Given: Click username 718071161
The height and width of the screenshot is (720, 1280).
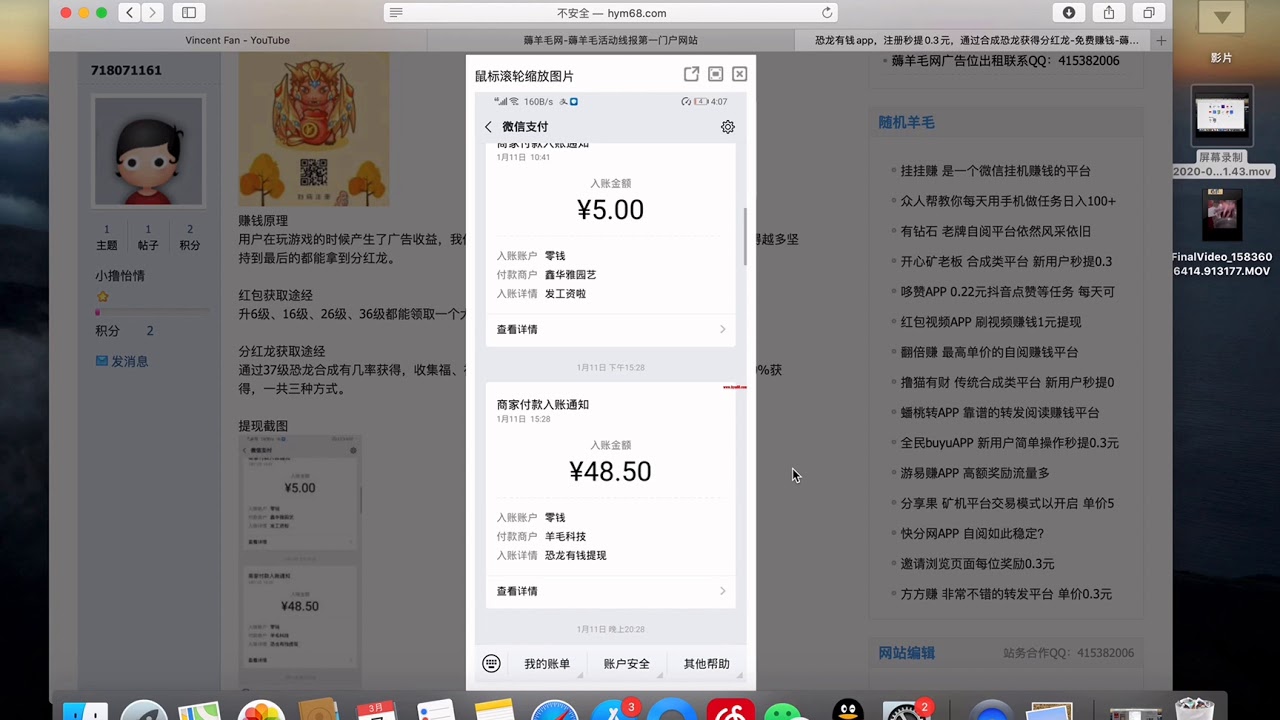Looking at the screenshot, I should (x=126, y=70).
